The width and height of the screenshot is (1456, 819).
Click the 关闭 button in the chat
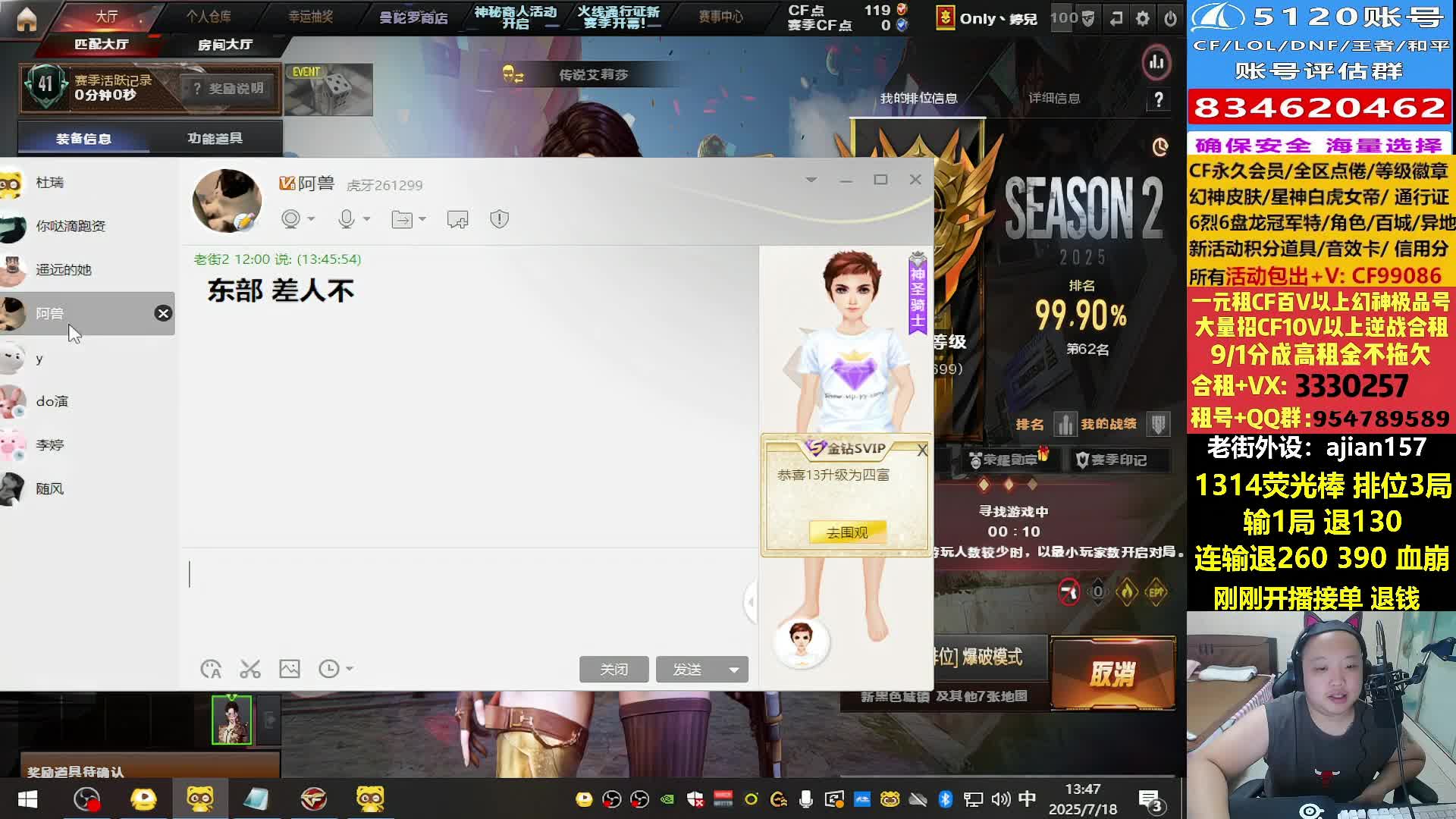tap(614, 670)
